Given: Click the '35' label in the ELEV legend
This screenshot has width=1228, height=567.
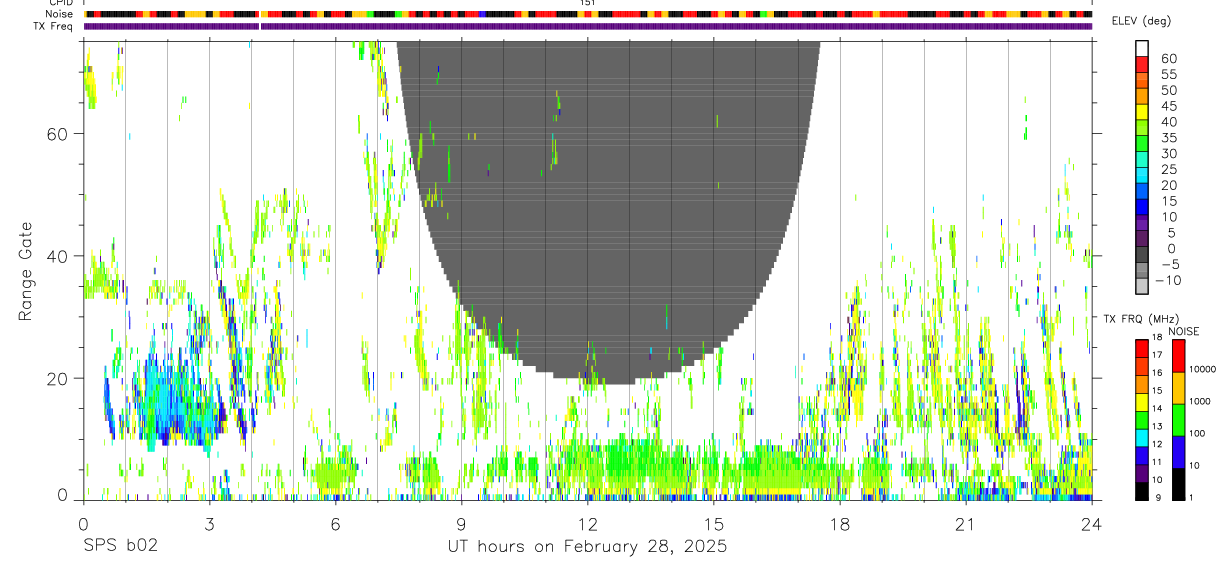Looking at the screenshot, I should click(1167, 138).
